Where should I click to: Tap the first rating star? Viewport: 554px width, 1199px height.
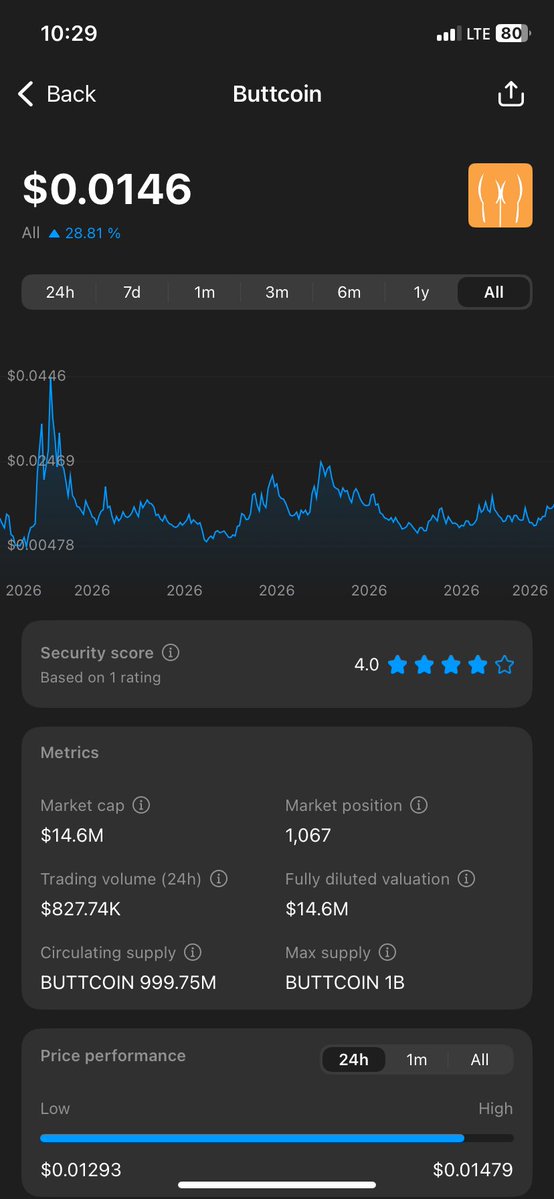397,664
